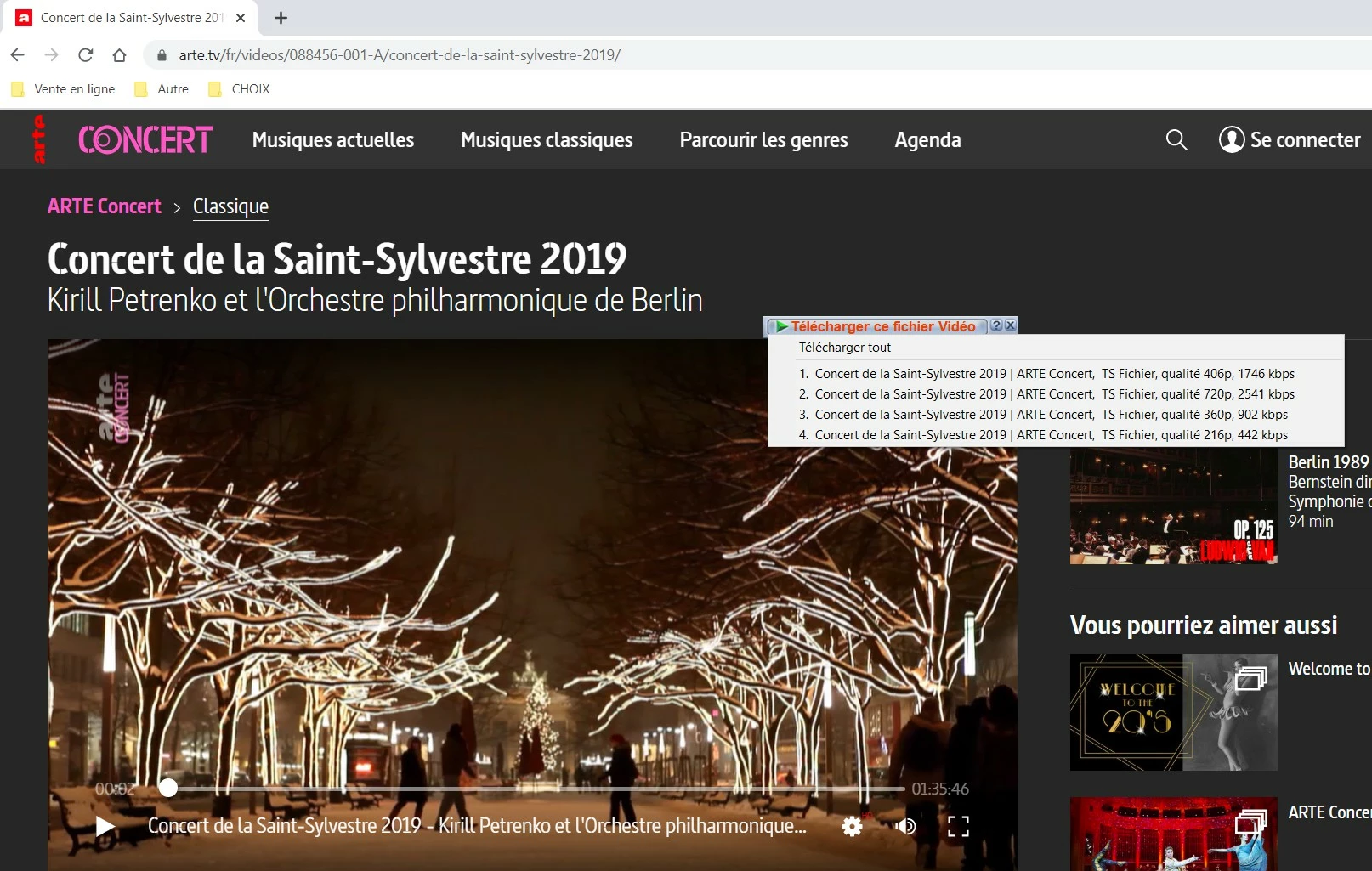Screen dimensions: 1372x871
Task: Open the Musiques classiques menu
Action: (547, 140)
